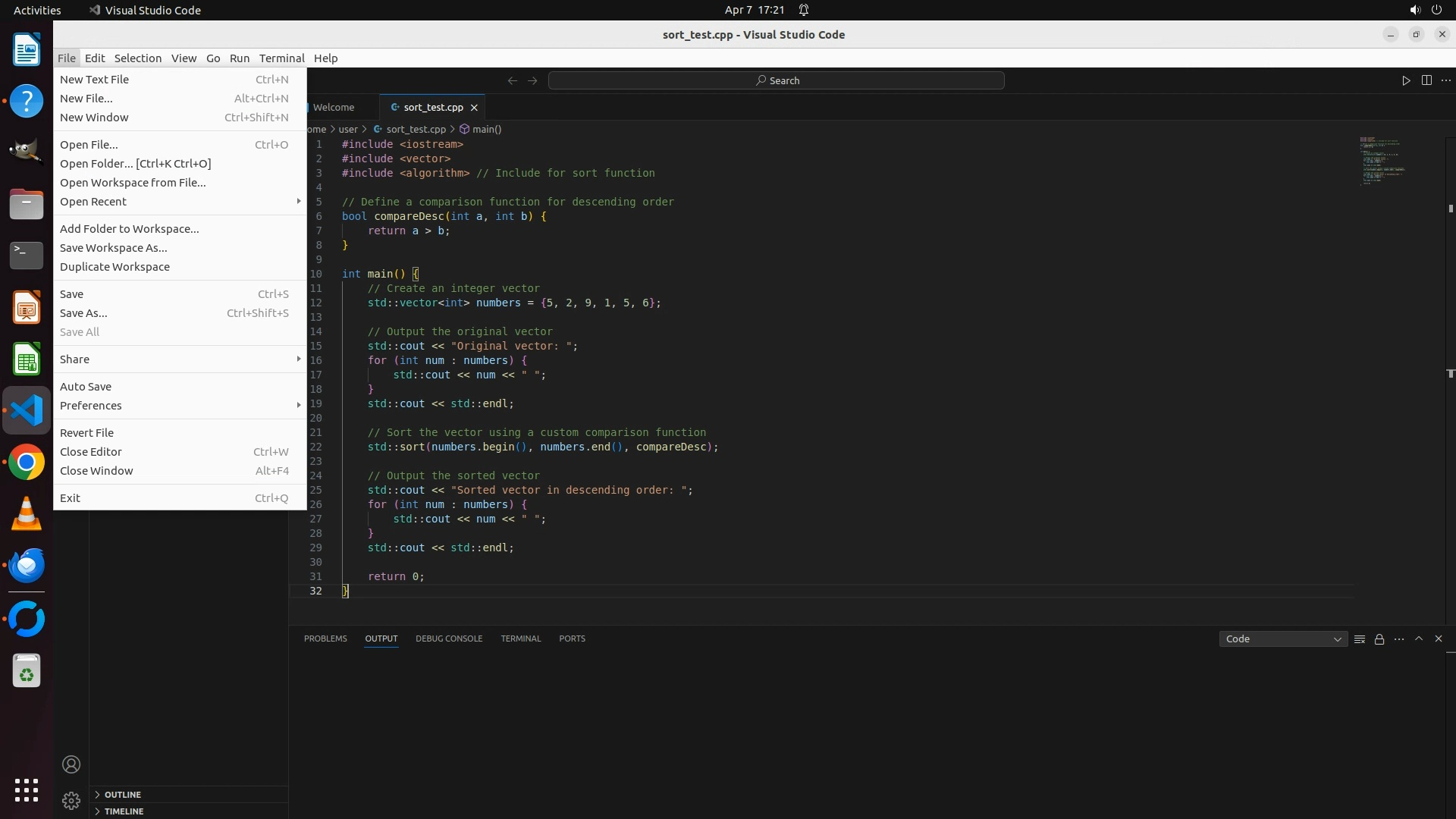Select Save As... menu entry

[x=83, y=313]
